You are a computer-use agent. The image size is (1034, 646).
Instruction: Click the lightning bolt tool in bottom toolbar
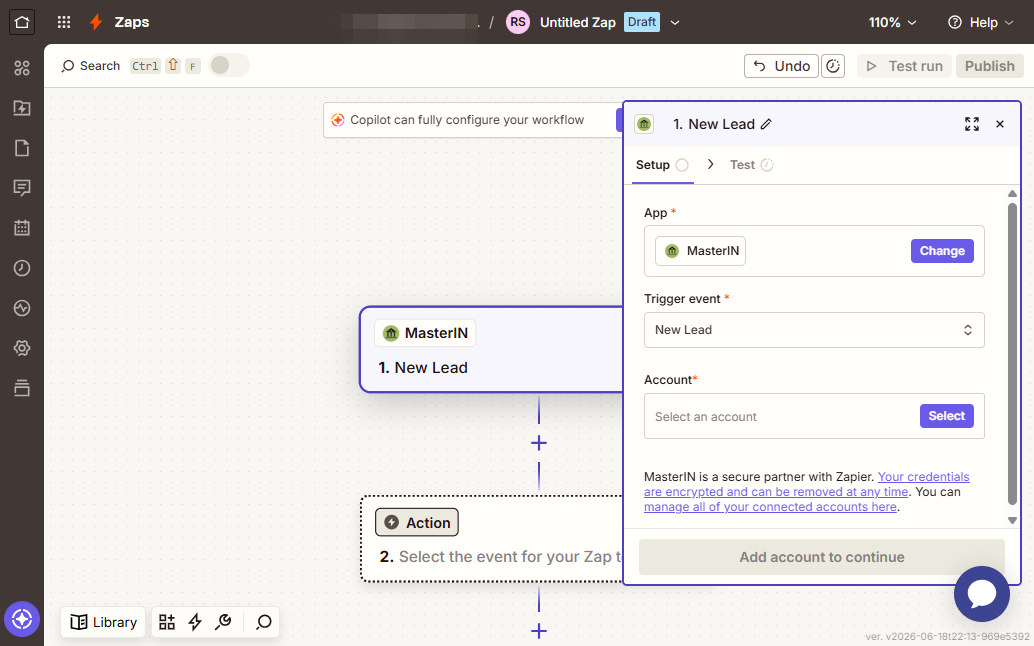pyautogui.click(x=195, y=622)
